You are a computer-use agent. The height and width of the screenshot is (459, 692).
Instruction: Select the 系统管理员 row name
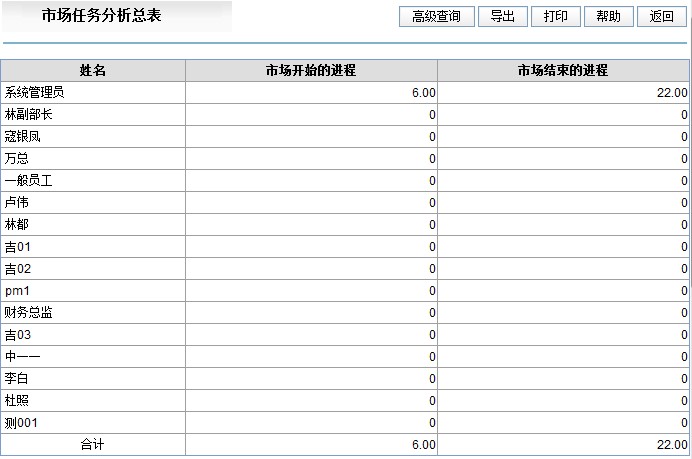[34, 93]
